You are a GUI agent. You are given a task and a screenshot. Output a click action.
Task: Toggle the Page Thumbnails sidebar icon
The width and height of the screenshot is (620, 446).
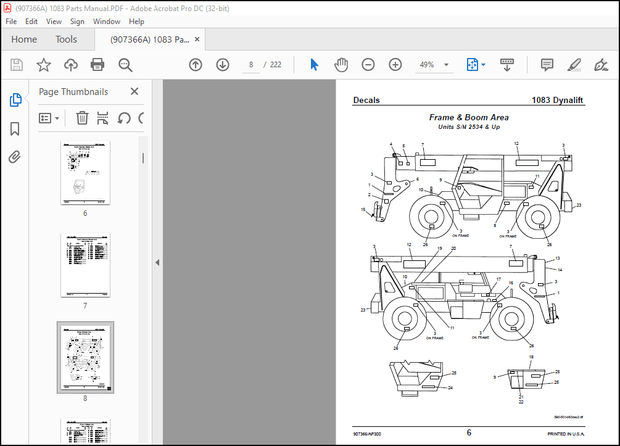[x=15, y=100]
